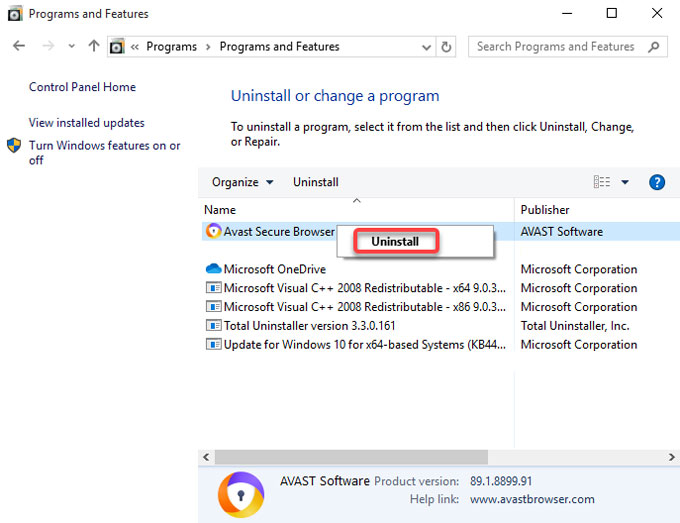The image size is (680, 523).
Task: Expand the address bar history chevron
Action: coord(426,47)
